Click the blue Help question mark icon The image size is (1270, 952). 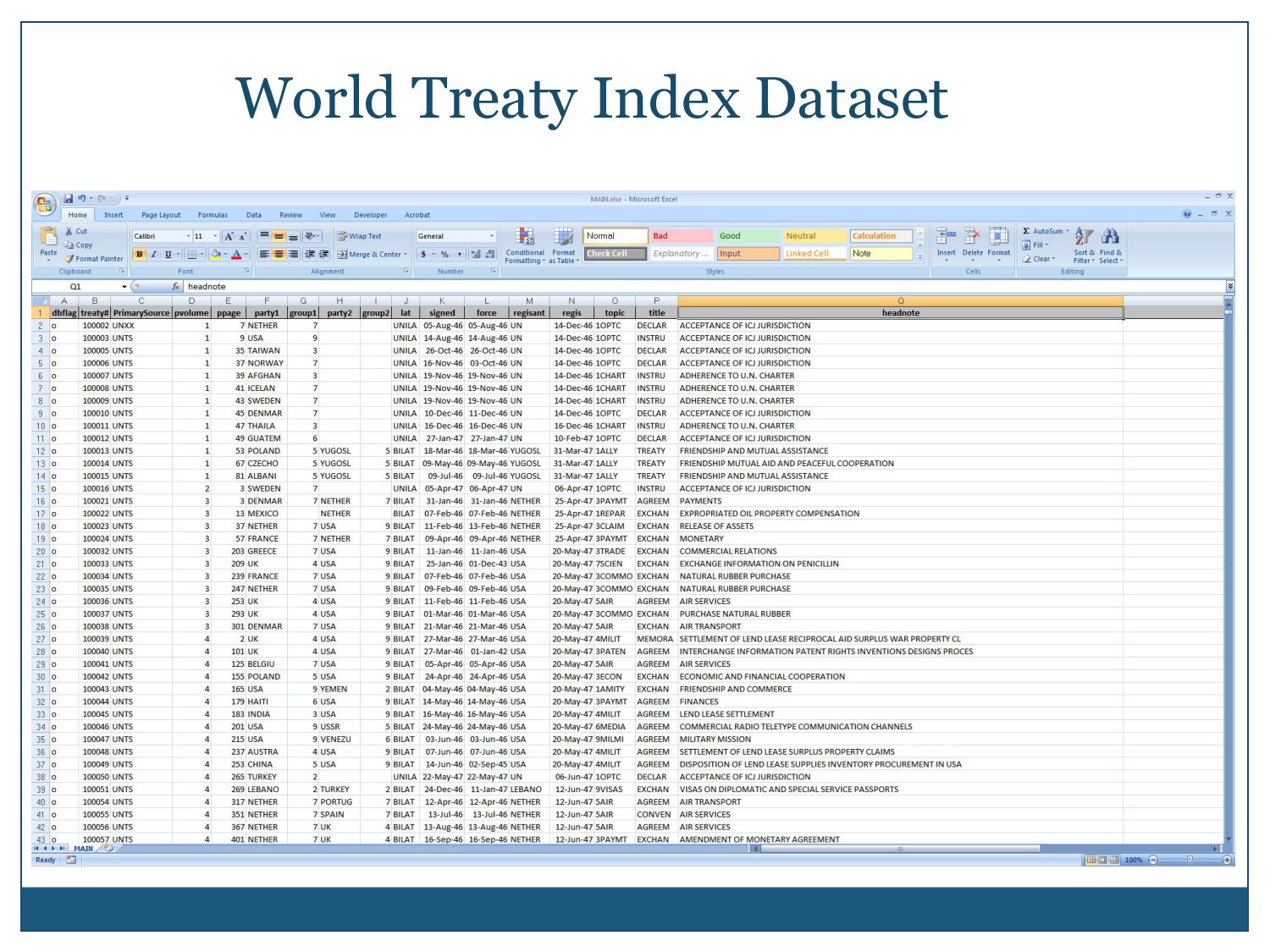1187,214
